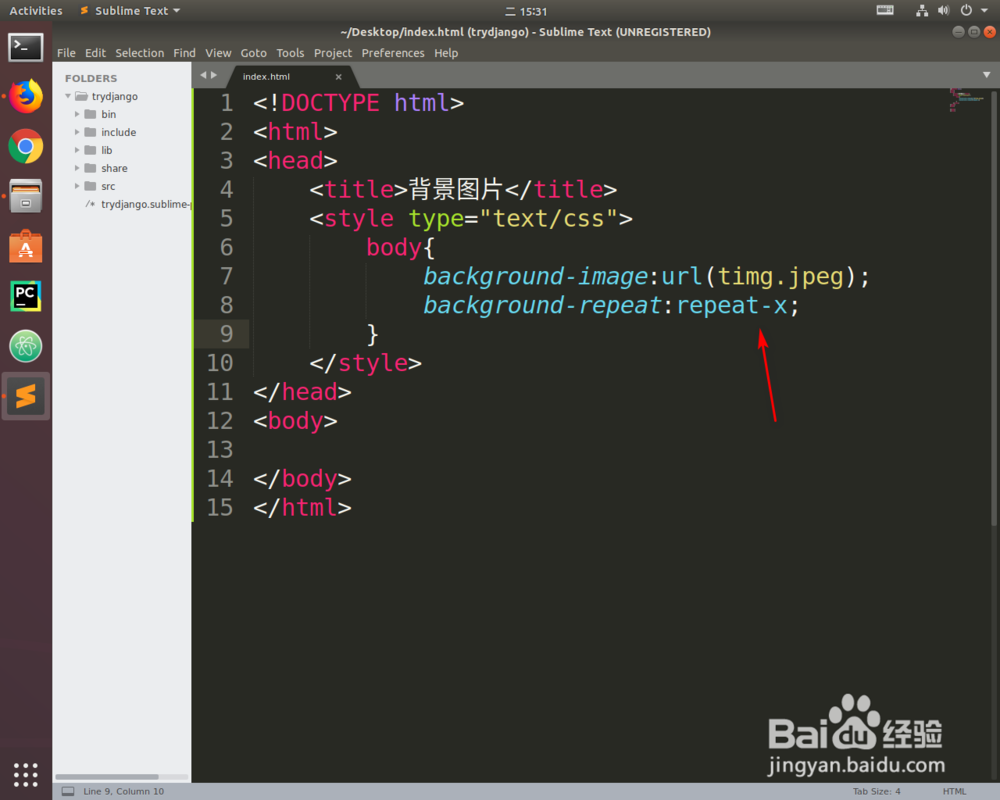The height and width of the screenshot is (800, 1000).
Task: Open Terminal from the dock
Action: click(26, 47)
